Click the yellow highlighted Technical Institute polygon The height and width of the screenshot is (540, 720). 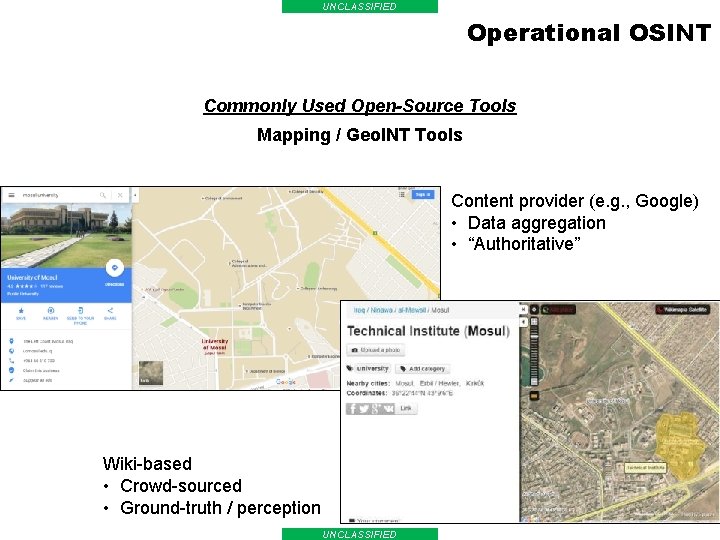(x=680, y=443)
